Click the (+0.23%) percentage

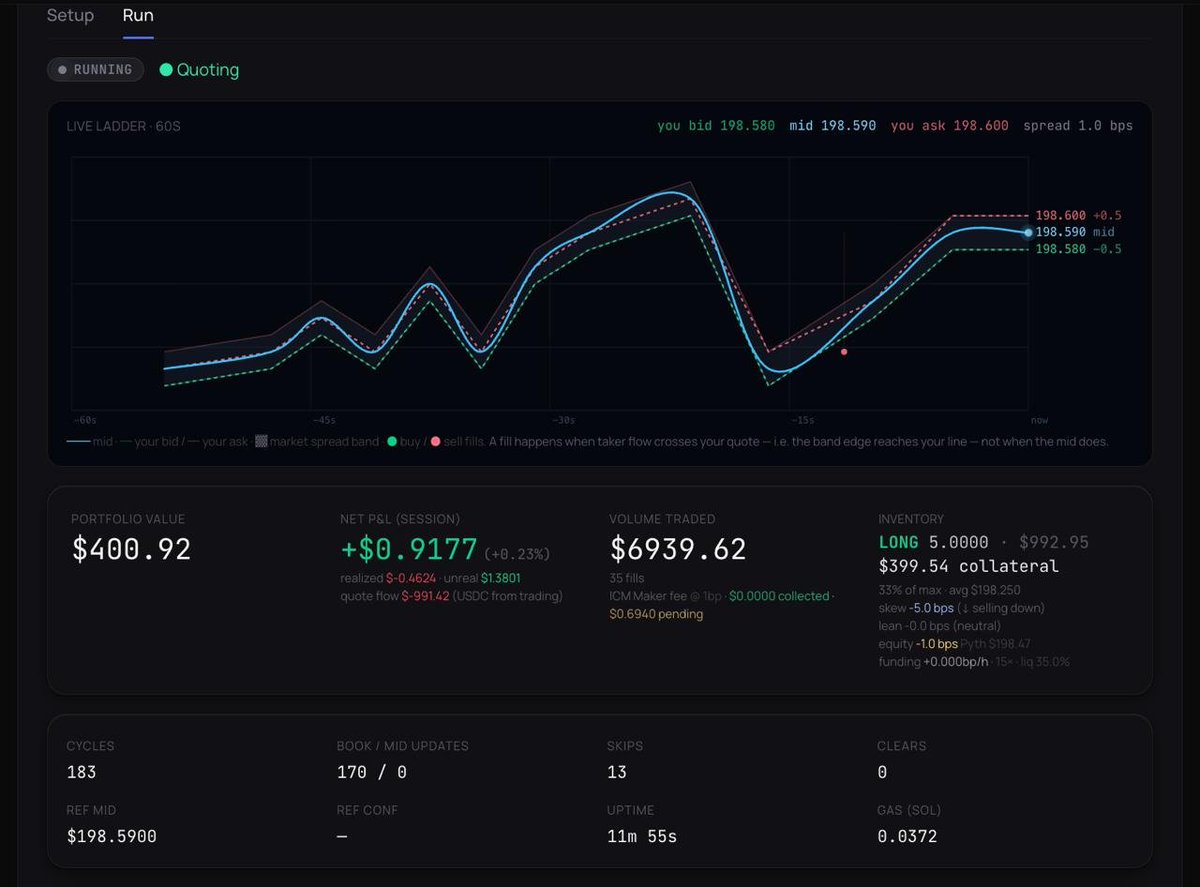tap(517, 553)
